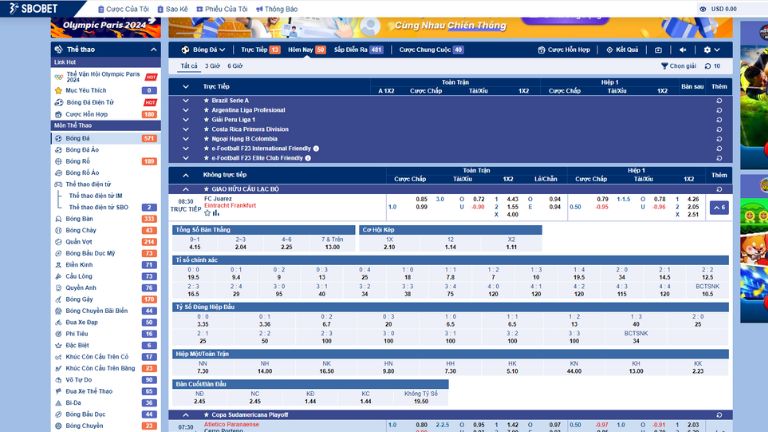Toggle the Brazil Serie A favorite star
768x432 pixels.
tap(206, 100)
